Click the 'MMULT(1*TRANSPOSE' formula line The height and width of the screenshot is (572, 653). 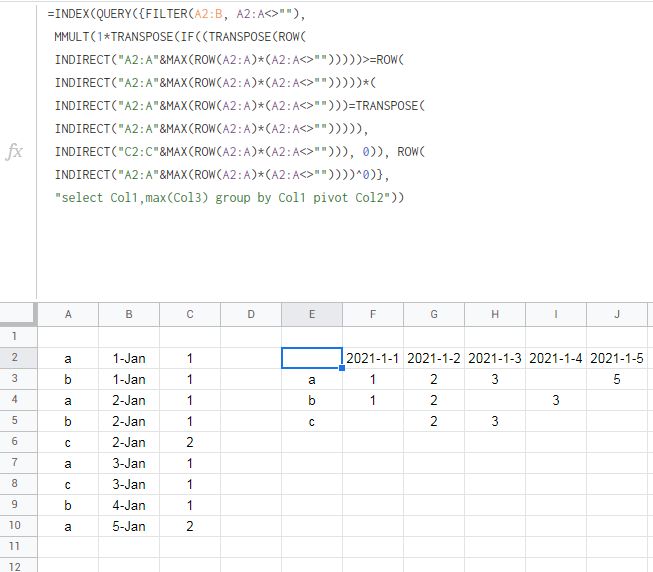[x=180, y=37]
